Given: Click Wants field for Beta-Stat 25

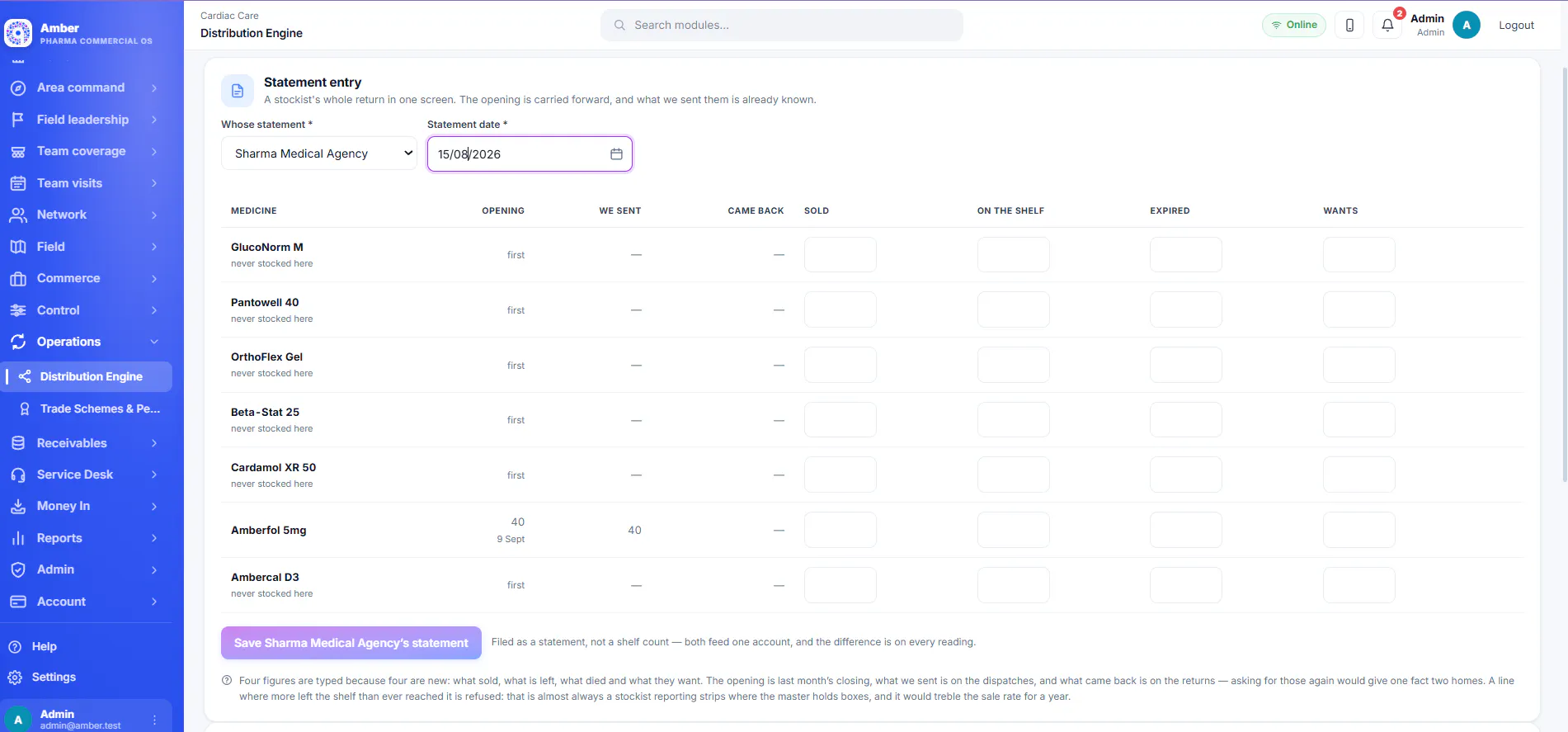Looking at the screenshot, I should (x=1359, y=420).
